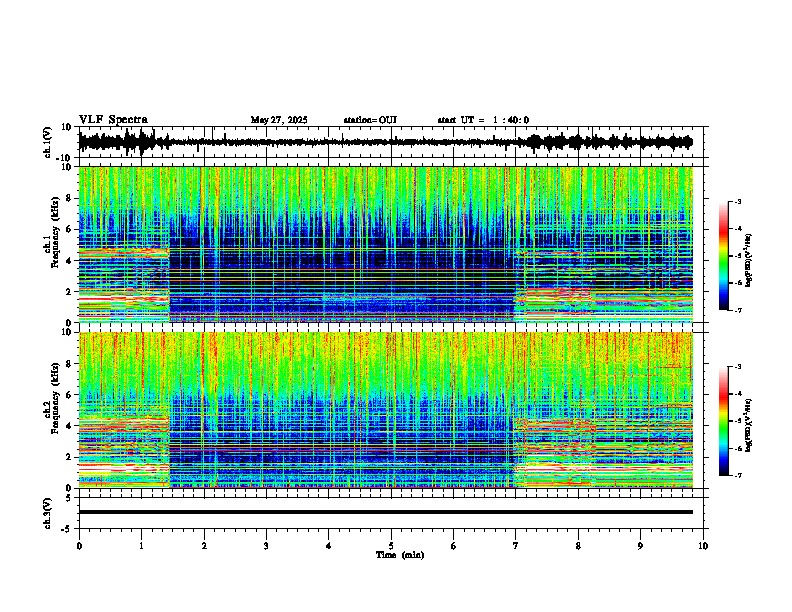Click the '5' tick on ch.3(V) axis
792x612 pixels.
[x=70, y=498]
